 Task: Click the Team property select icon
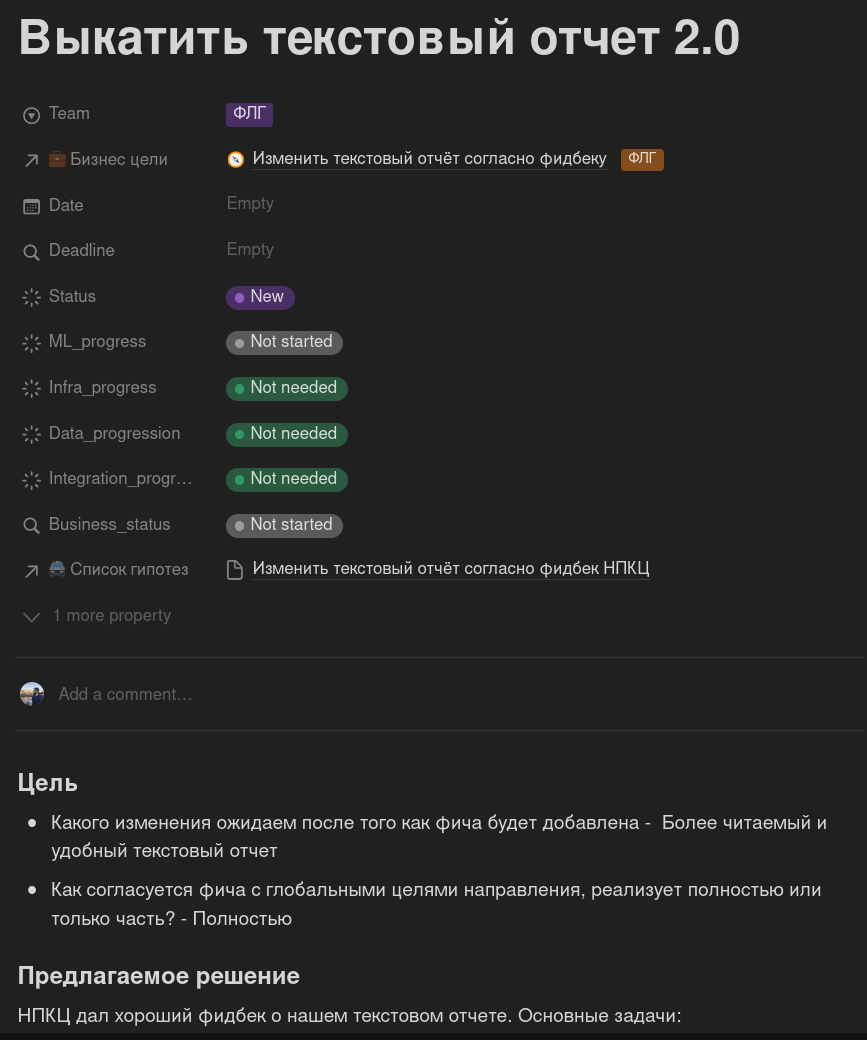[x=31, y=115]
